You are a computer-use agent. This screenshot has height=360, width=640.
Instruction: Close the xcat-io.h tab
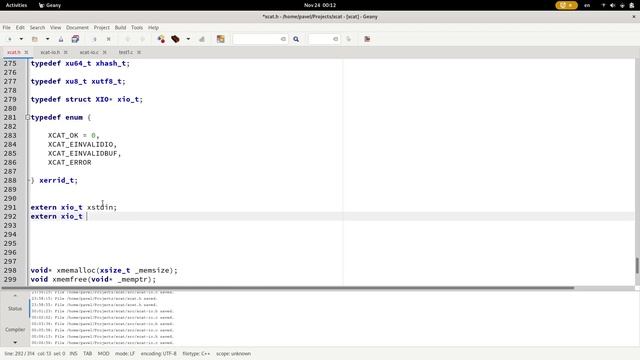tap(65, 52)
